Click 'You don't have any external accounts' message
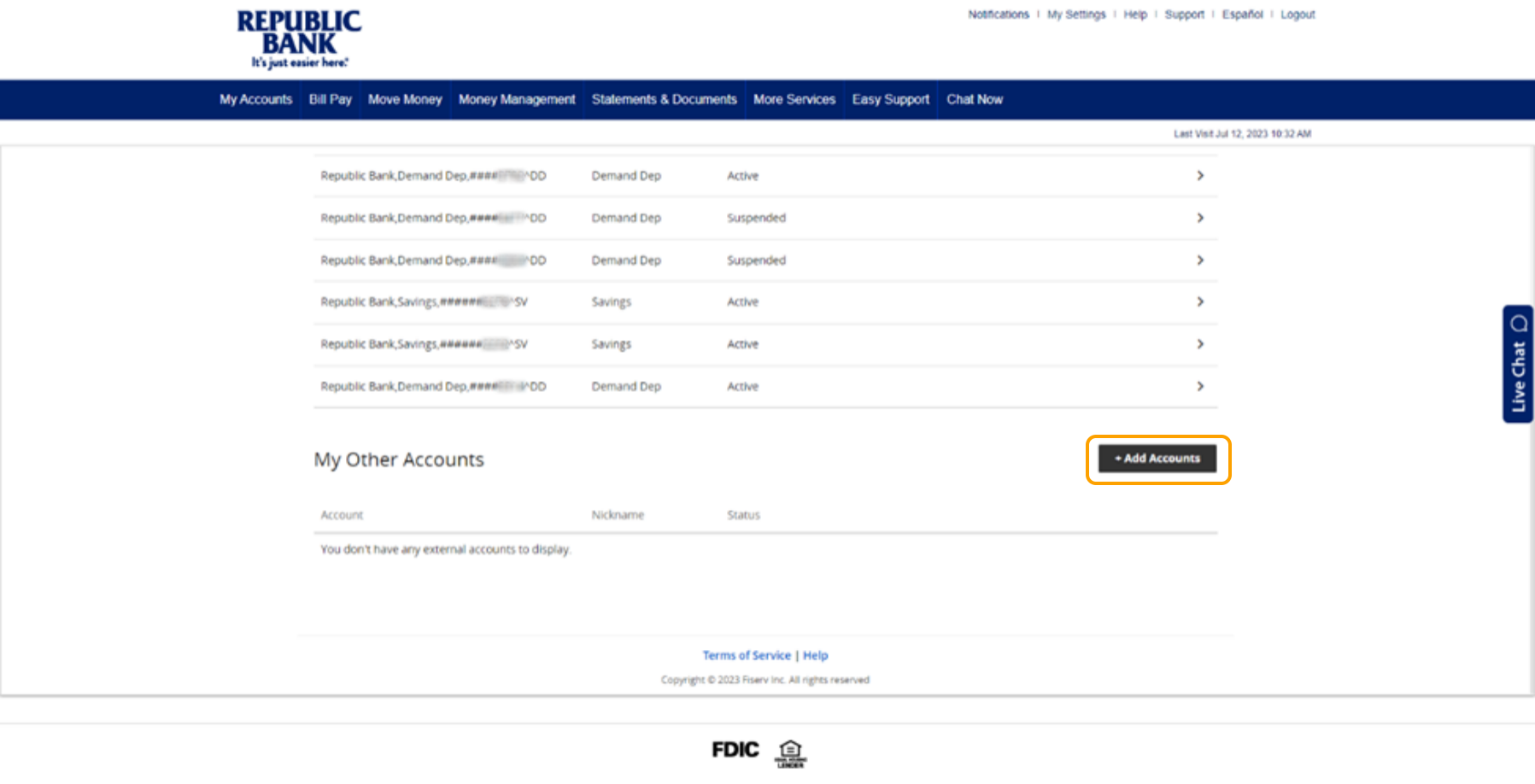Image resolution: width=1535 pixels, height=784 pixels. point(445,549)
